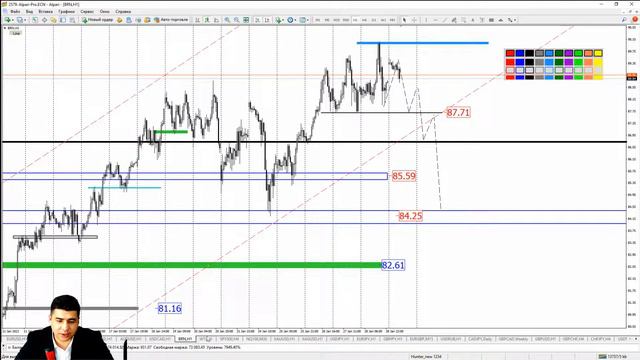
Task: Select the 85.59 price label
Action: [404, 176]
